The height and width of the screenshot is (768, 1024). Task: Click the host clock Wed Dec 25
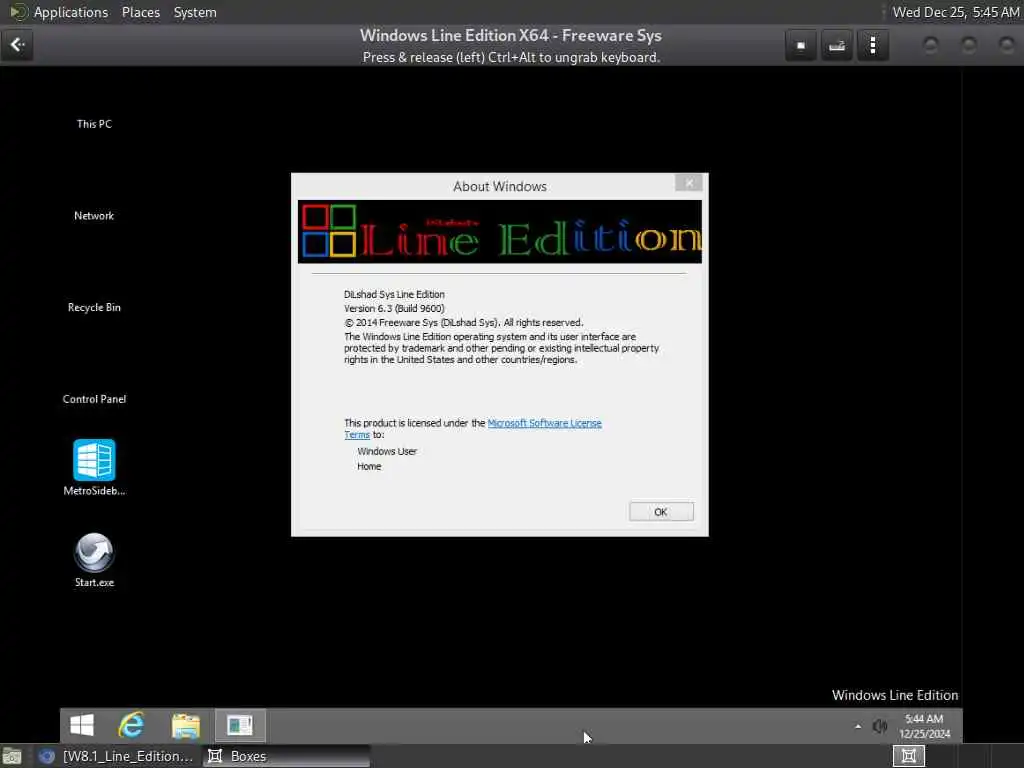956,12
